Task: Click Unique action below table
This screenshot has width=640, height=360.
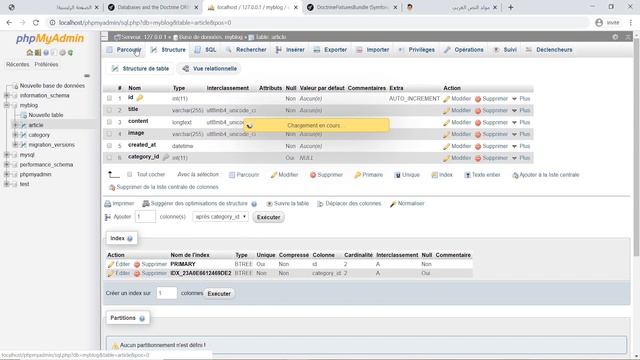Action: click(x=407, y=175)
